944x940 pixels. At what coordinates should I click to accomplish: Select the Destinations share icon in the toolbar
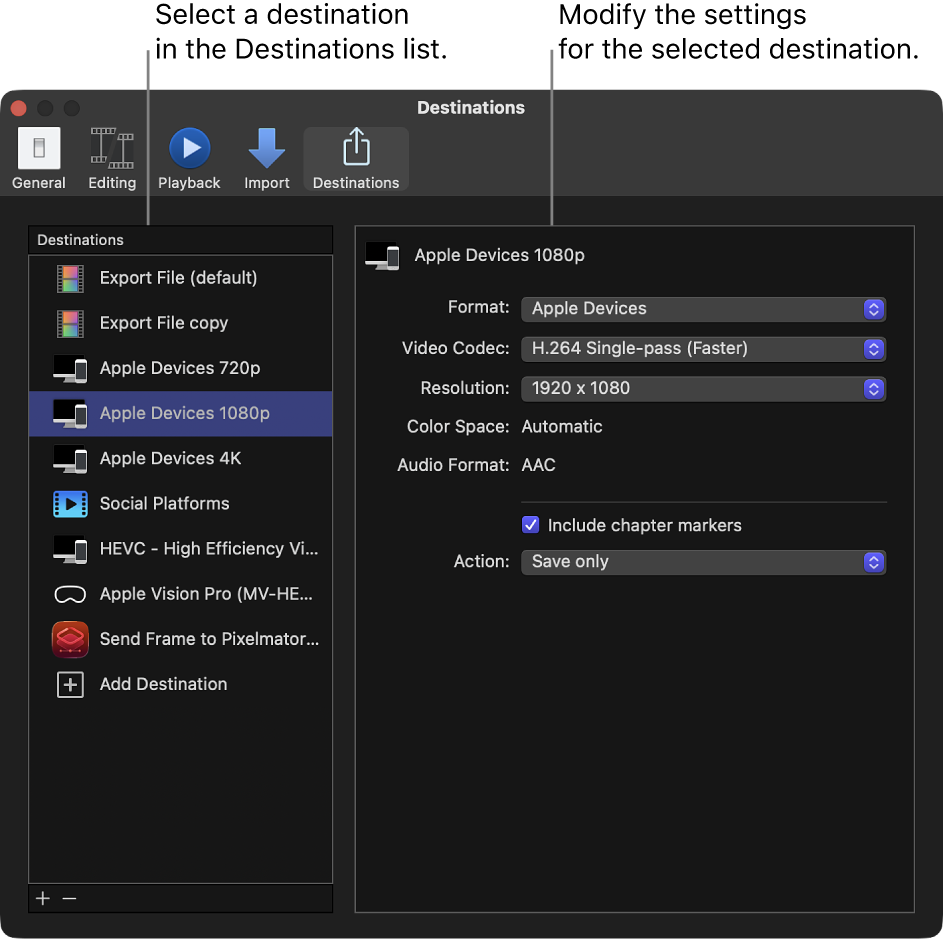click(x=356, y=146)
